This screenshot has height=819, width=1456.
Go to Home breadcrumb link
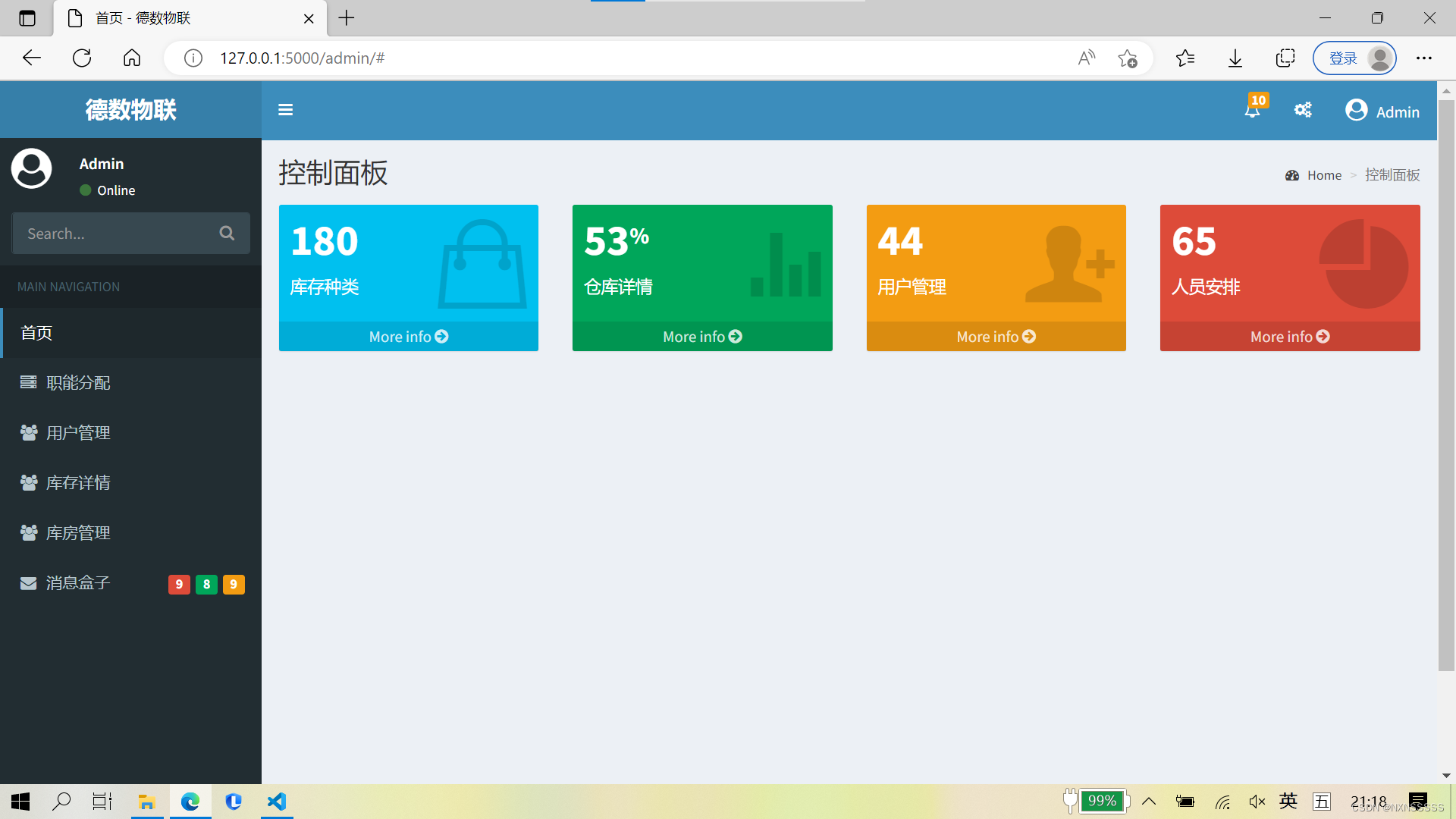[1324, 175]
